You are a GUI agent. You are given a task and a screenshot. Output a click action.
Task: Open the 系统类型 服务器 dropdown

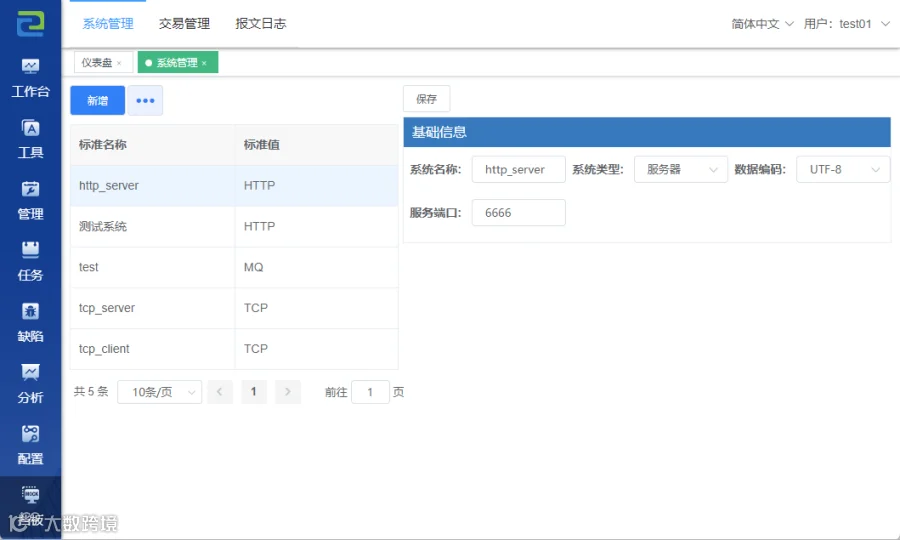click(681, 169)
